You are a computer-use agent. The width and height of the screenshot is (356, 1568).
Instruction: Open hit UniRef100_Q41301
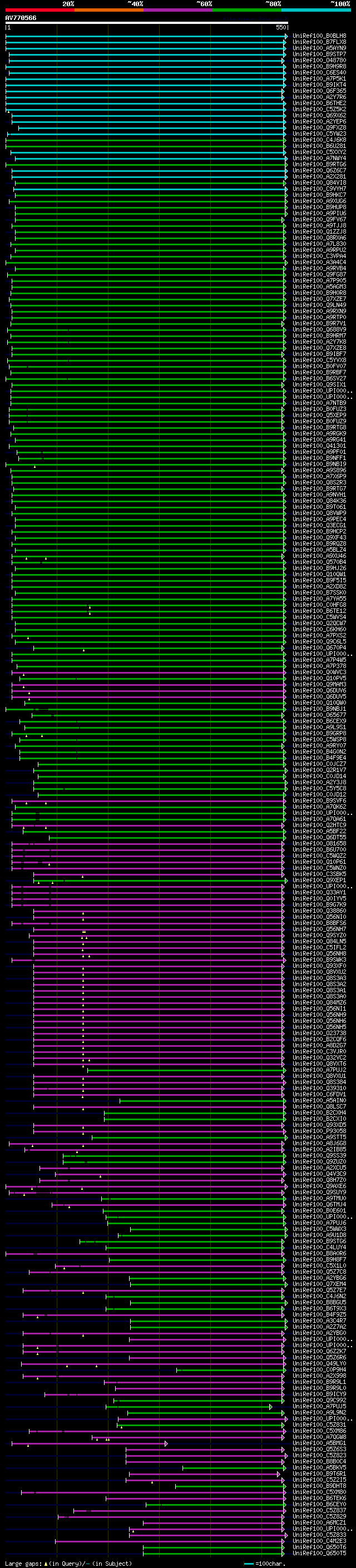tap(319, 446)
